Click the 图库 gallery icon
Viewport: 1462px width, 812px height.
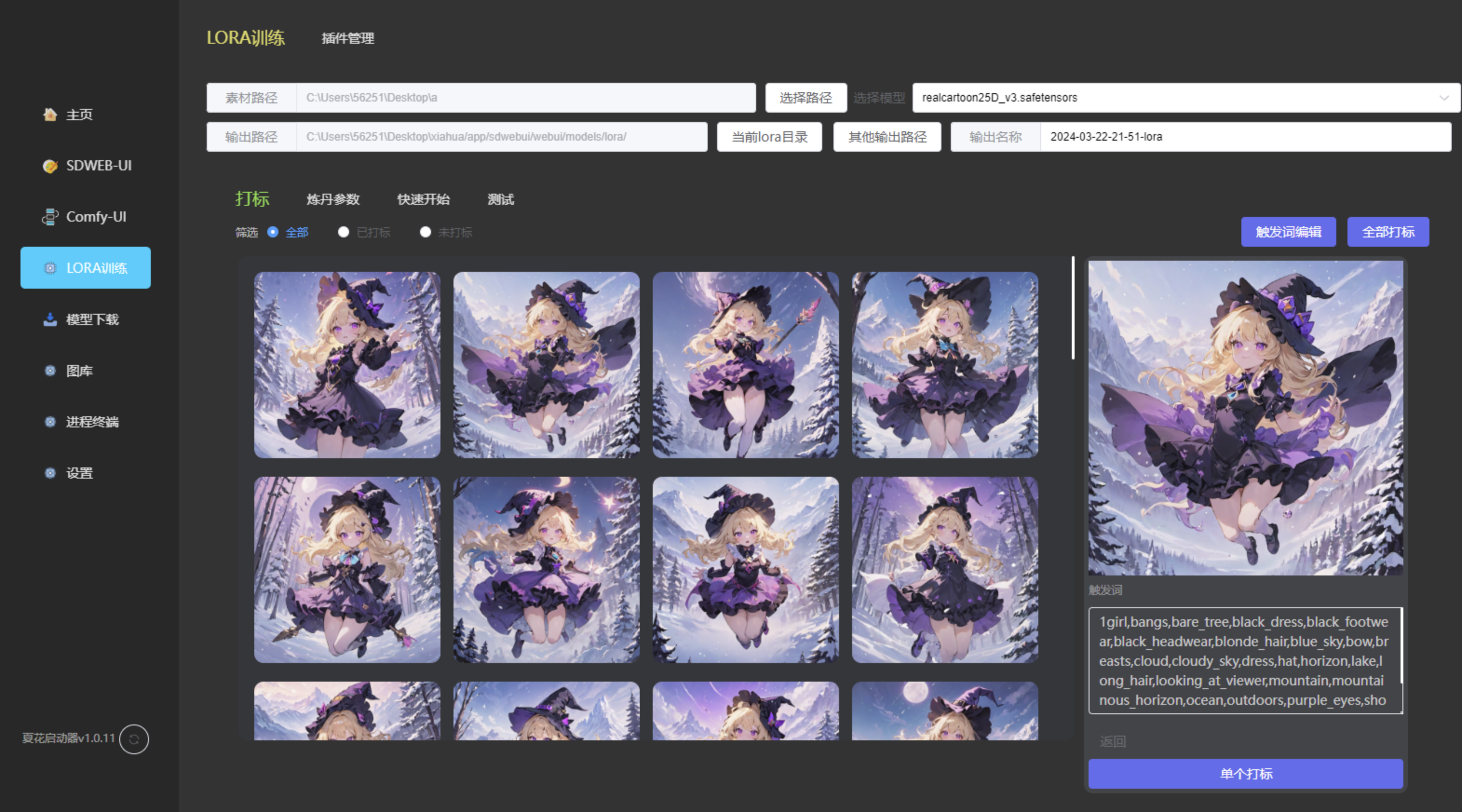[50, 371]
